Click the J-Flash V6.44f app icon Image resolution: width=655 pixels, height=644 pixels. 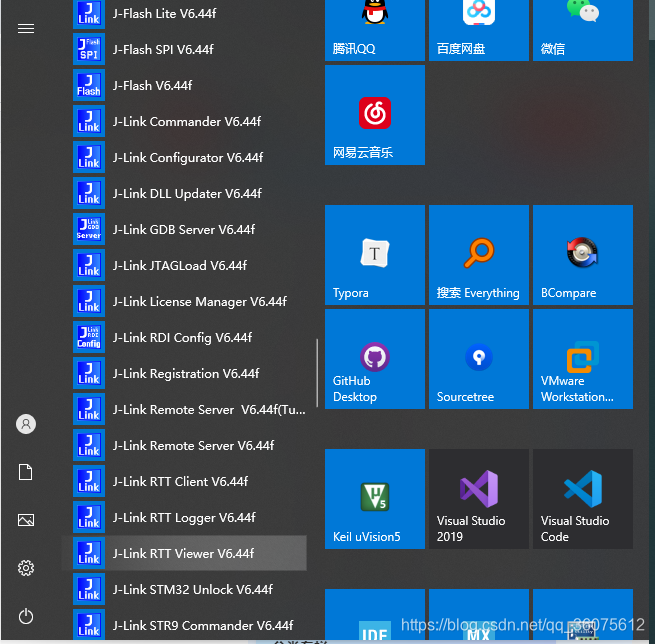pos(89,85)
